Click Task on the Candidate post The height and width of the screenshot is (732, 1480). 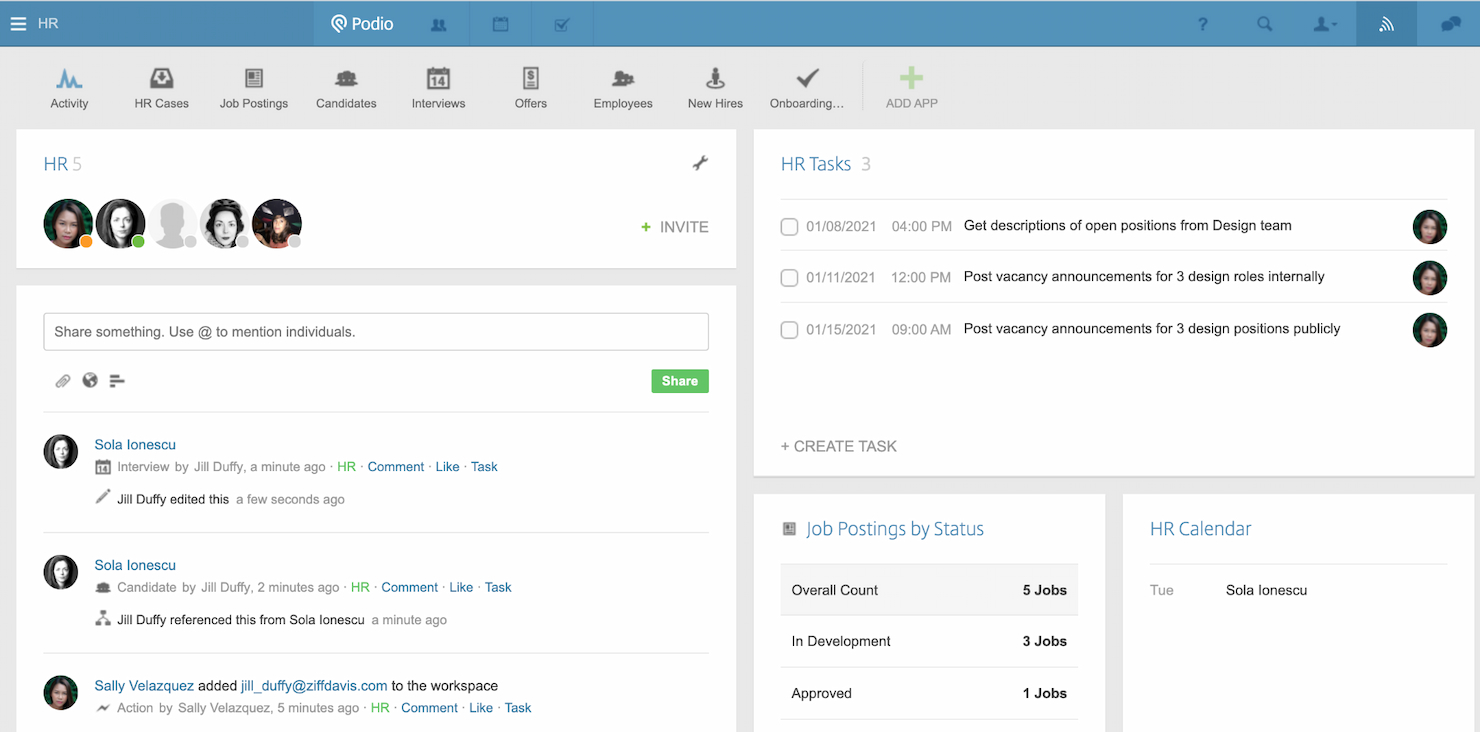[498, 588]
